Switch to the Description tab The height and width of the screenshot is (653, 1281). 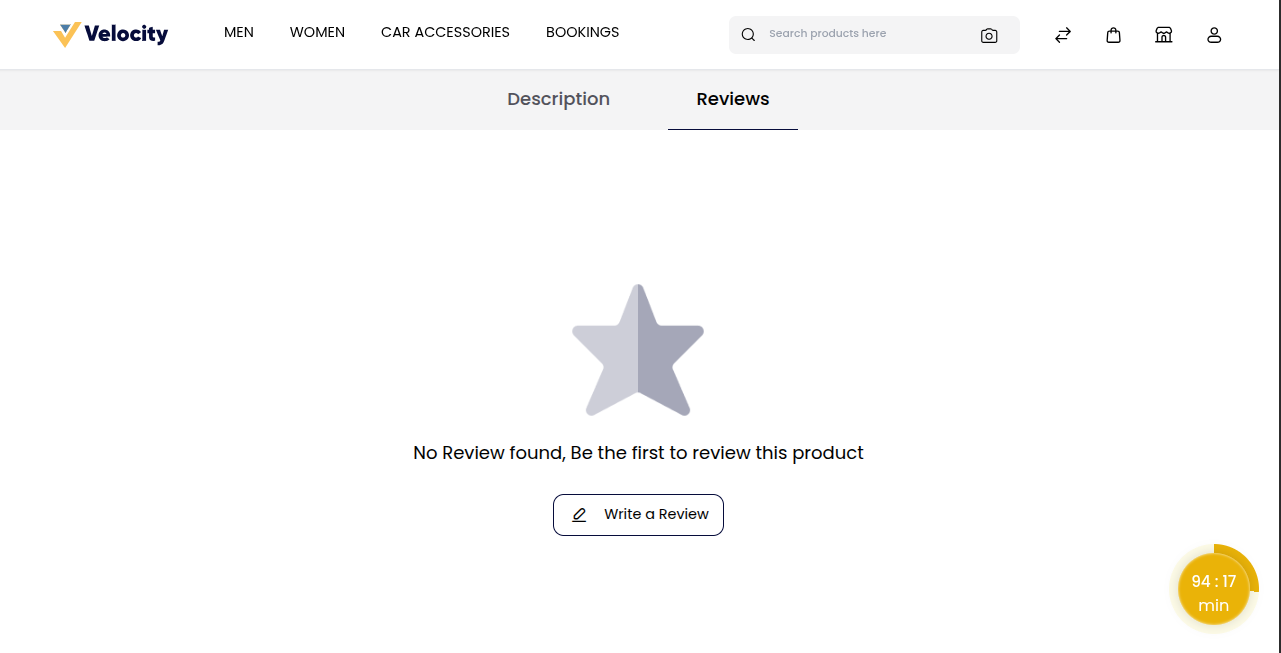pyautogui.click(x=558, y=99)
